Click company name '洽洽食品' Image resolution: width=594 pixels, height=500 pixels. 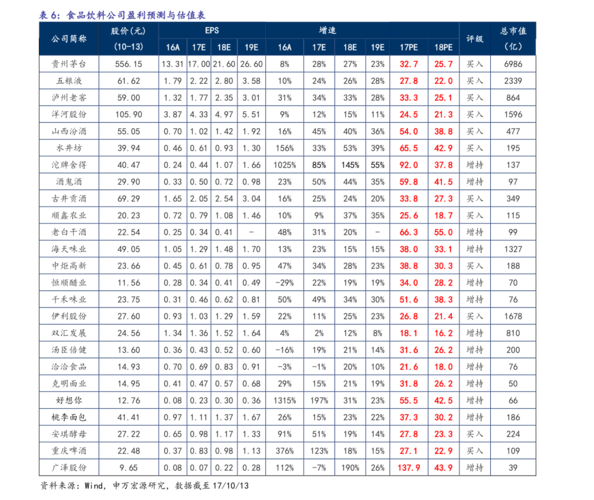pos(69,367)
